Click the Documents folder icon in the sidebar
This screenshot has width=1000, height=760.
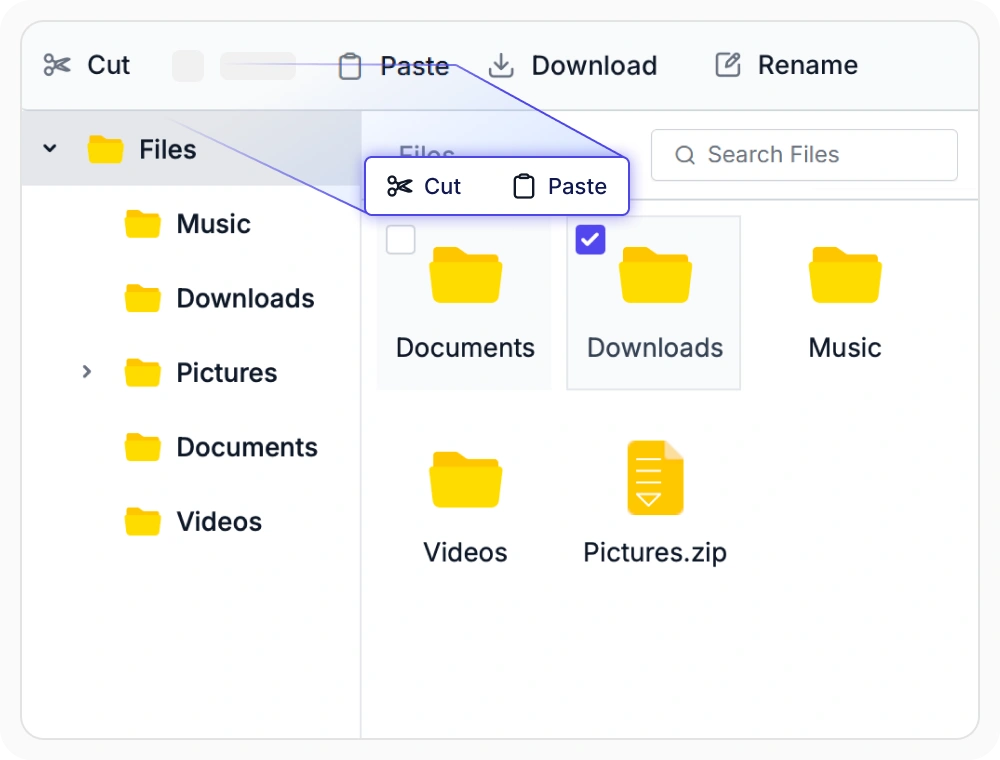pyautogui.click(x=143, y=447)
